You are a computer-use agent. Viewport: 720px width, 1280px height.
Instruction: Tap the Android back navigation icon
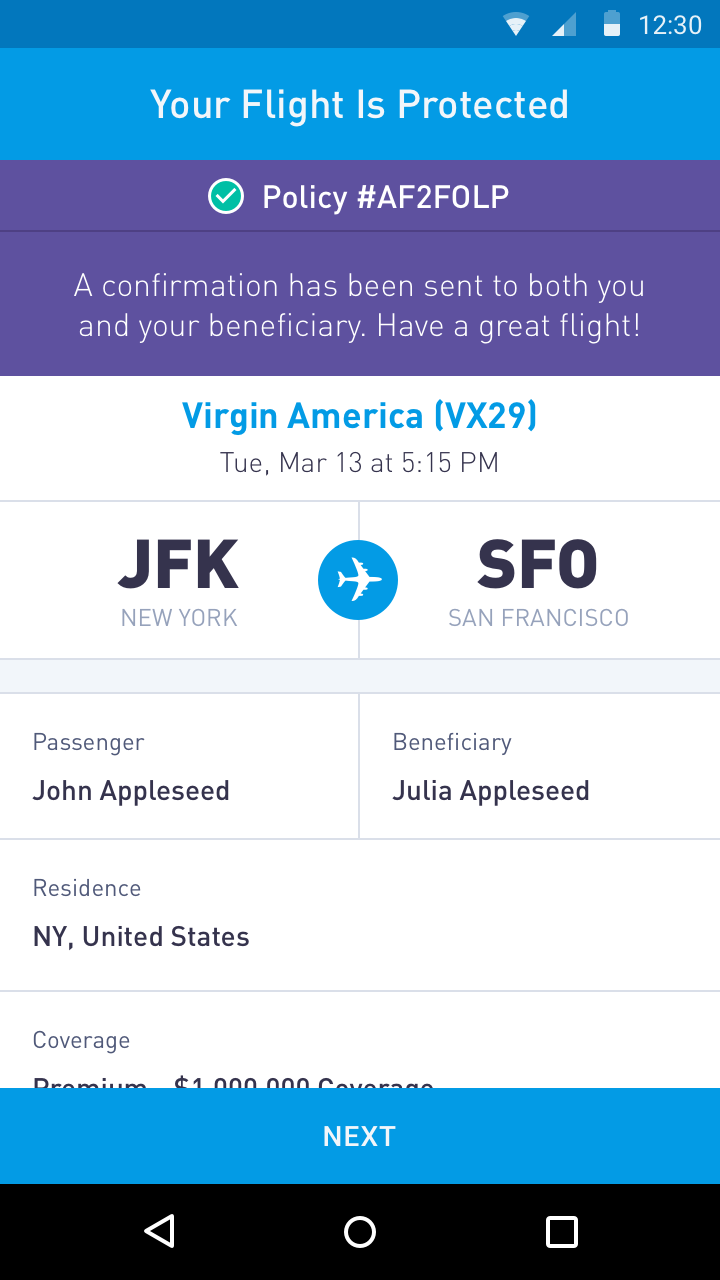click(160, 1232)
